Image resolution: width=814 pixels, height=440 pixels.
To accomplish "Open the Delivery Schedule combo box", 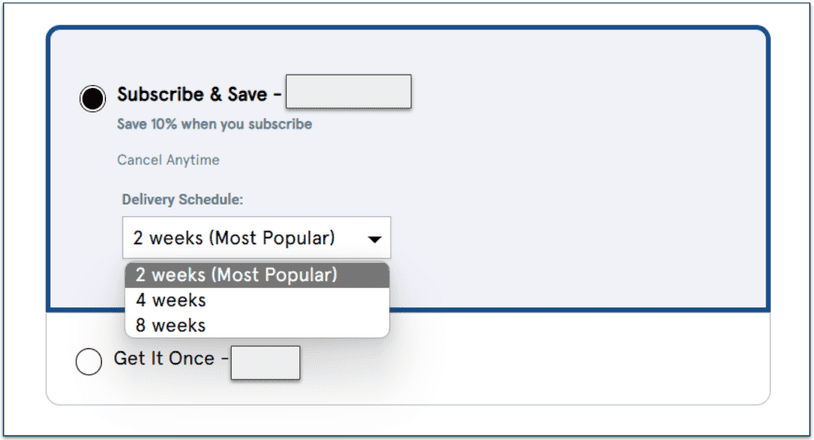I will coord(256,238).
